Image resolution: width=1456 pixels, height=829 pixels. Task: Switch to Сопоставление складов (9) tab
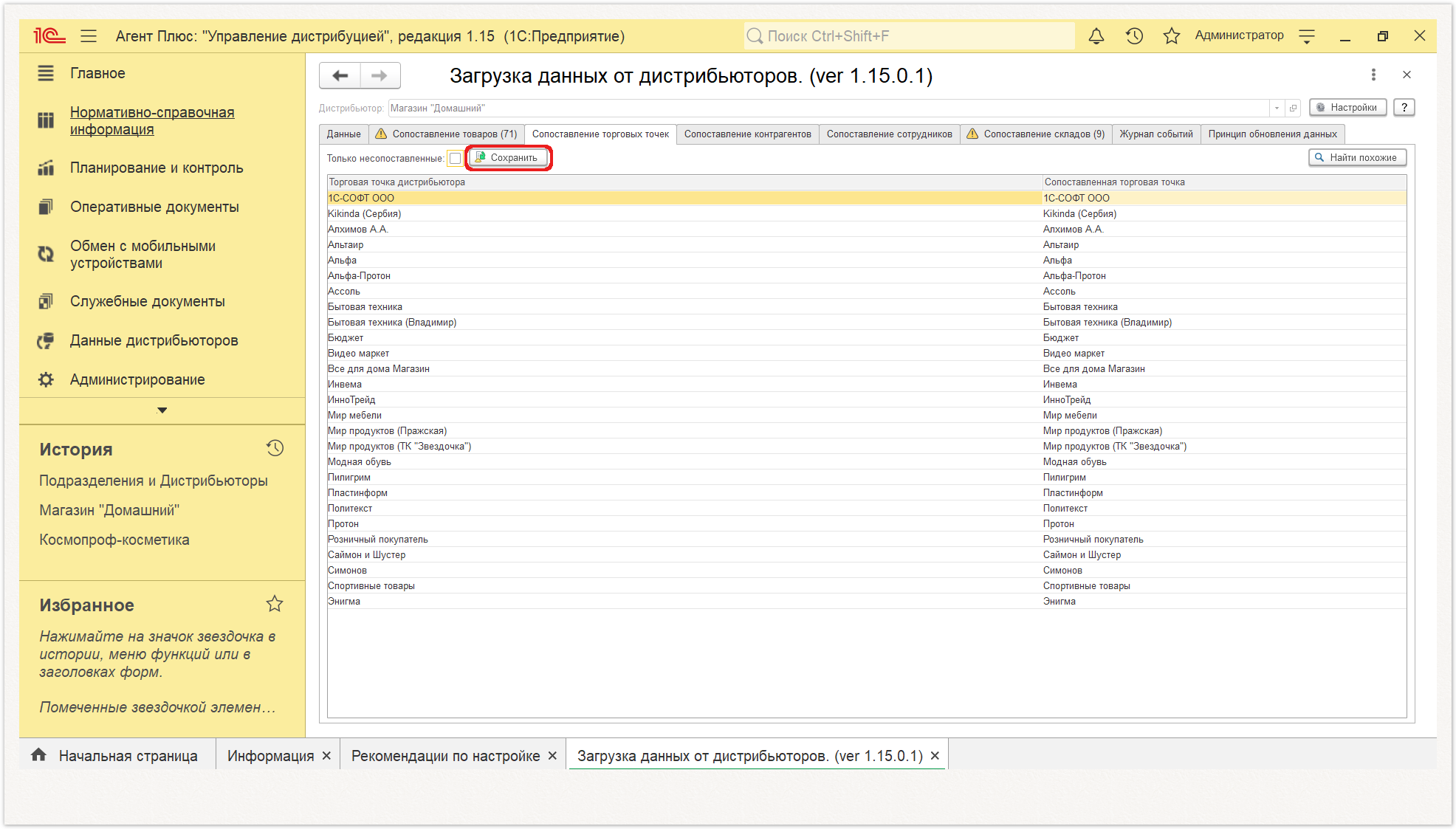[x=1035, y=134]
